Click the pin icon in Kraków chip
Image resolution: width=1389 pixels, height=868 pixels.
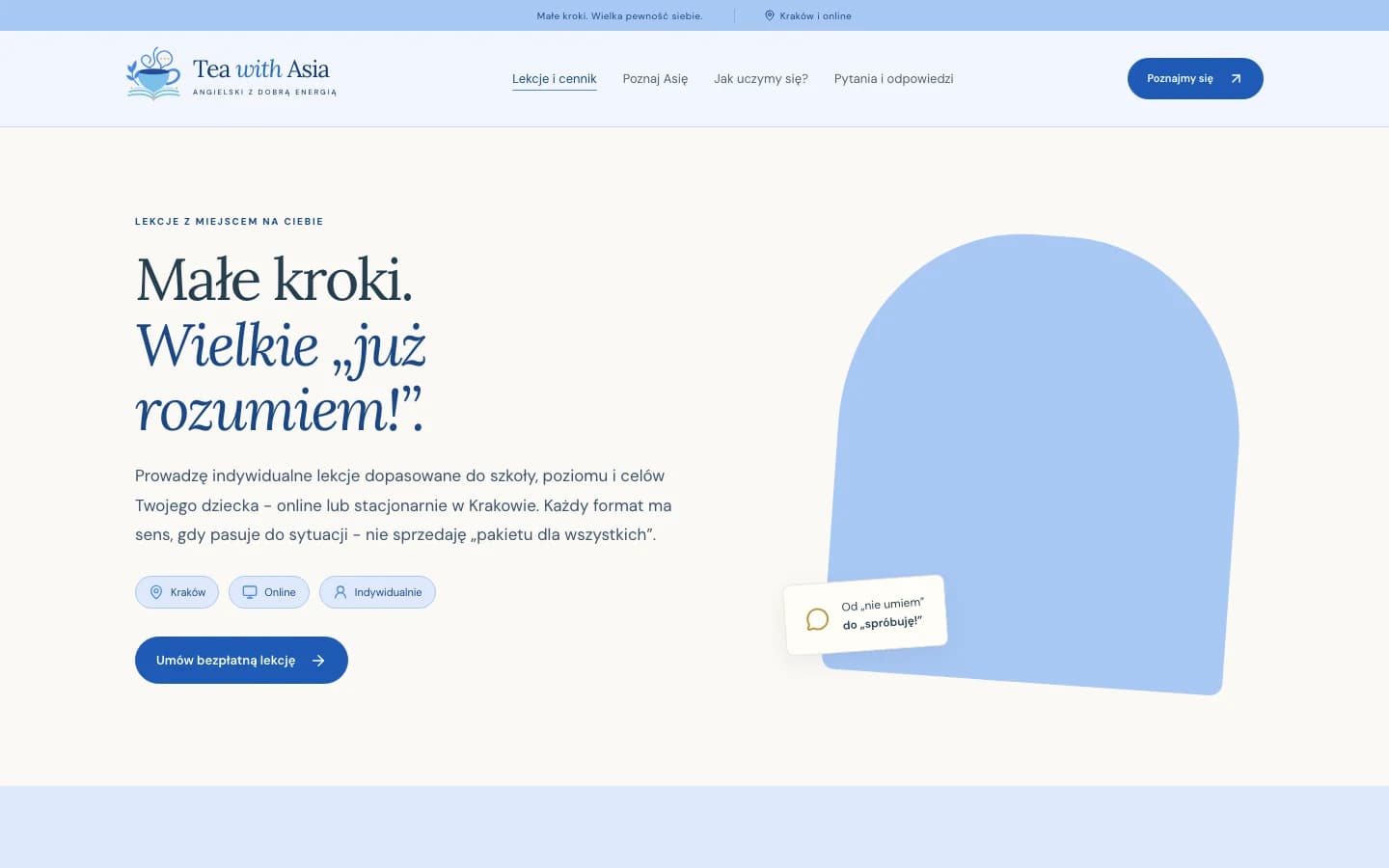pos(156,592)
